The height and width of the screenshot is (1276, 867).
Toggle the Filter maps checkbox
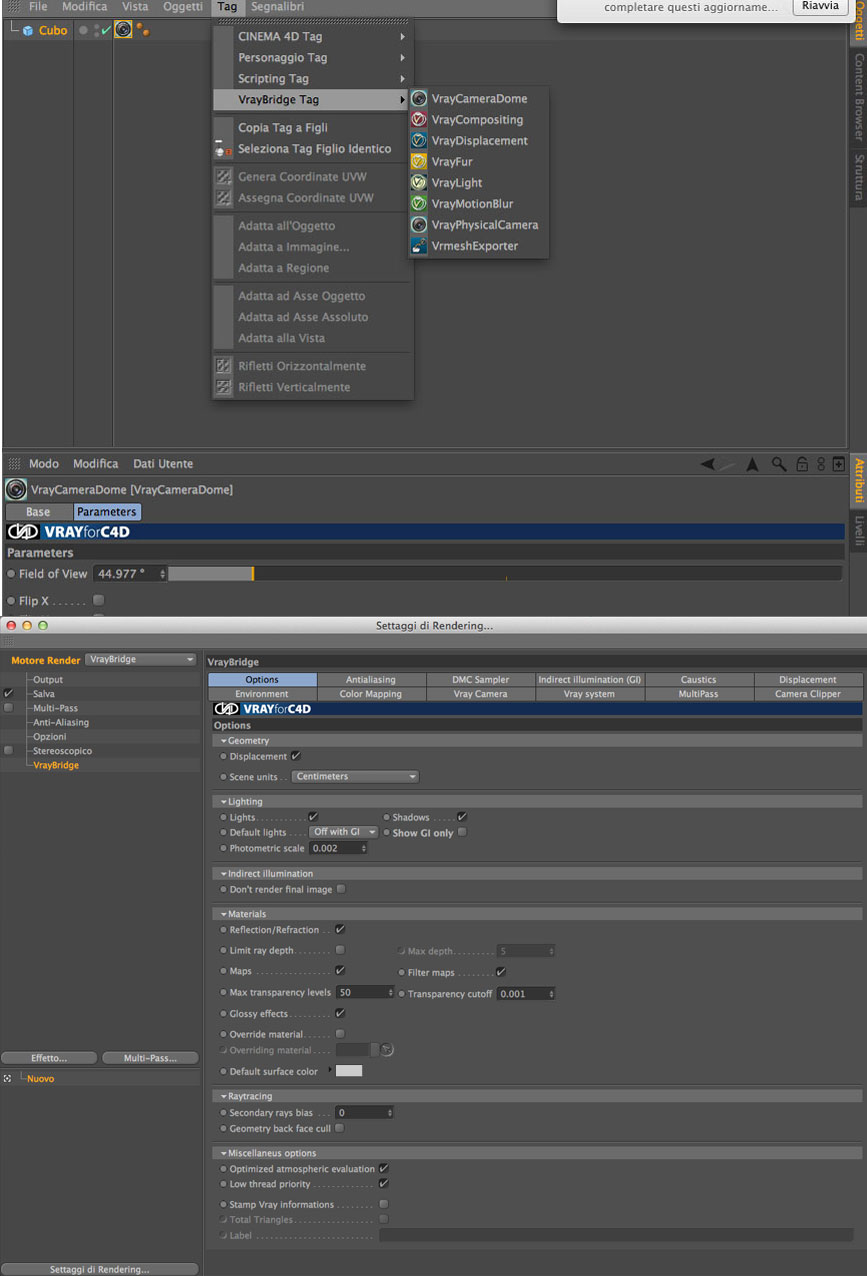click(501, 971)
